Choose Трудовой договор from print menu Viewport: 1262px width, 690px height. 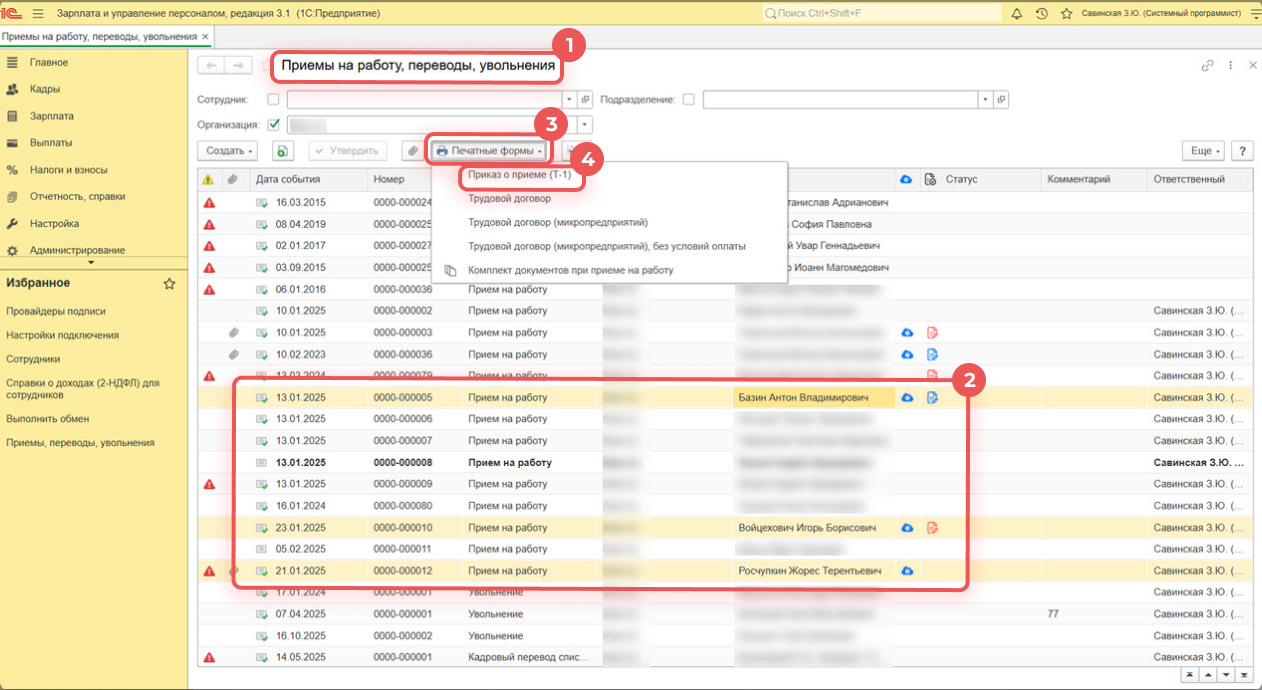point(509,199)
